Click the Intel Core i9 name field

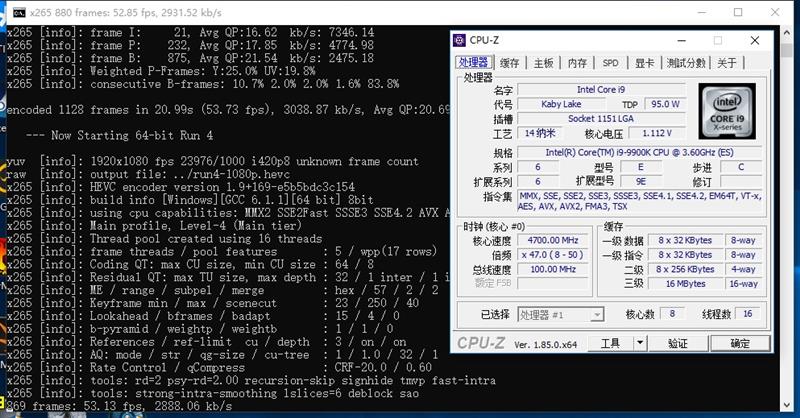click(601, 90)
